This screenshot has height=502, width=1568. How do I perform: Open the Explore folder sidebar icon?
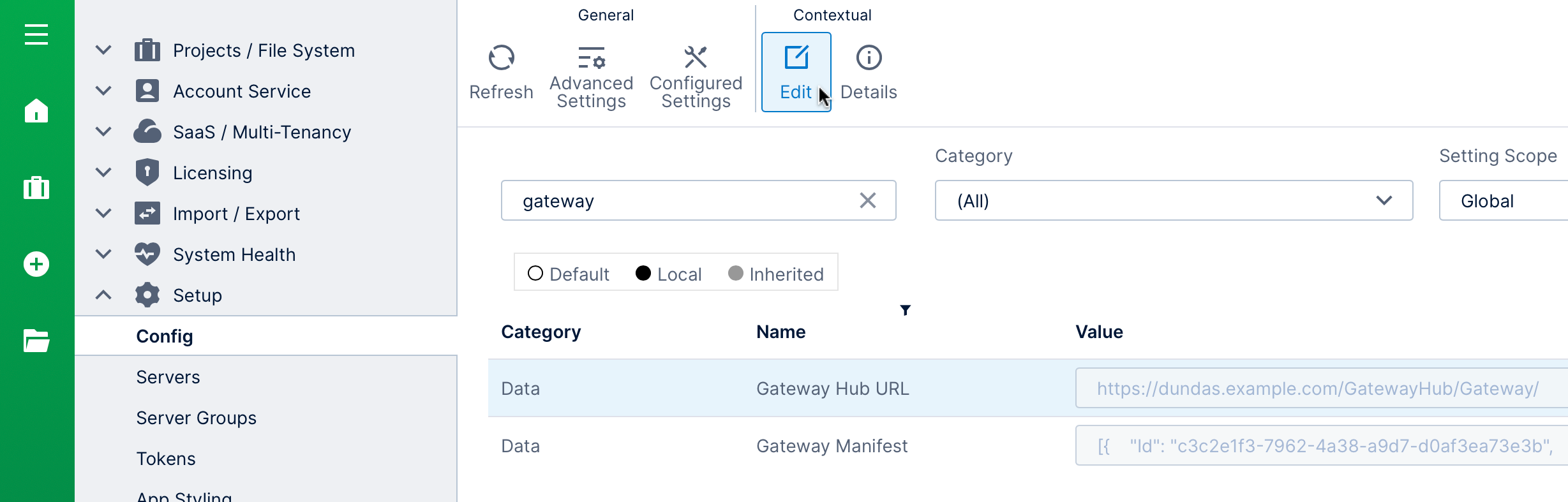click(36, 341)
